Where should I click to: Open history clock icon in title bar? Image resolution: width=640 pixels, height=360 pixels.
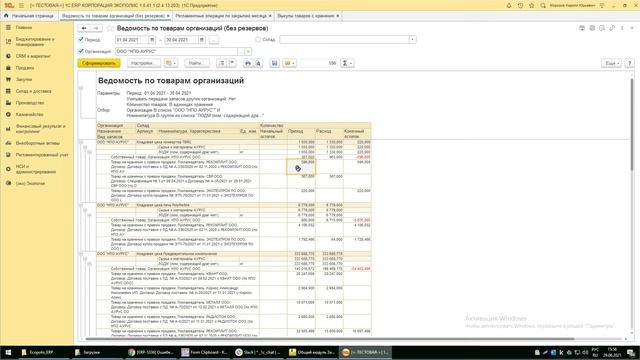pos(520,5)
